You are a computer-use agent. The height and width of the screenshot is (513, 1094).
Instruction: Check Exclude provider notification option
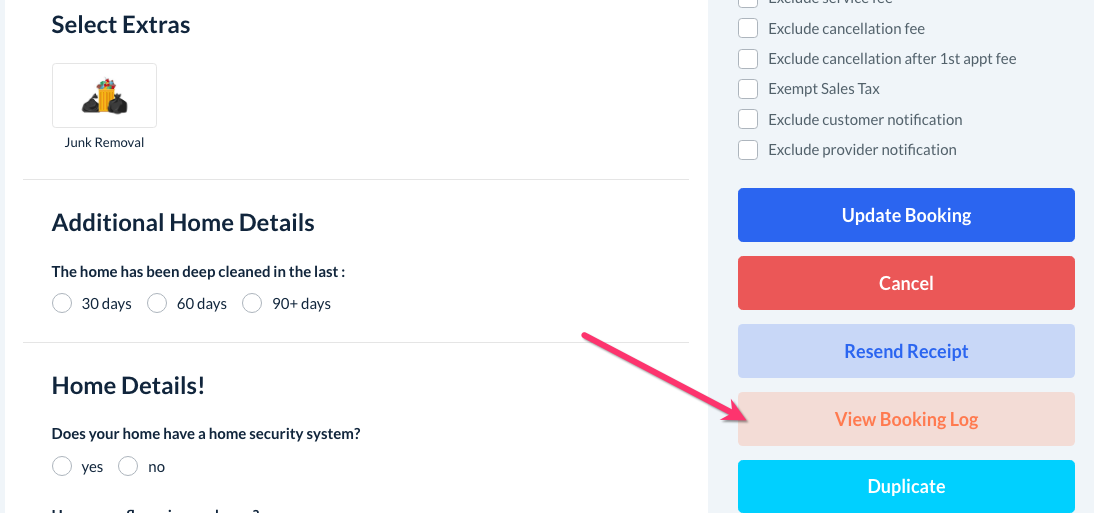(748, 150)
